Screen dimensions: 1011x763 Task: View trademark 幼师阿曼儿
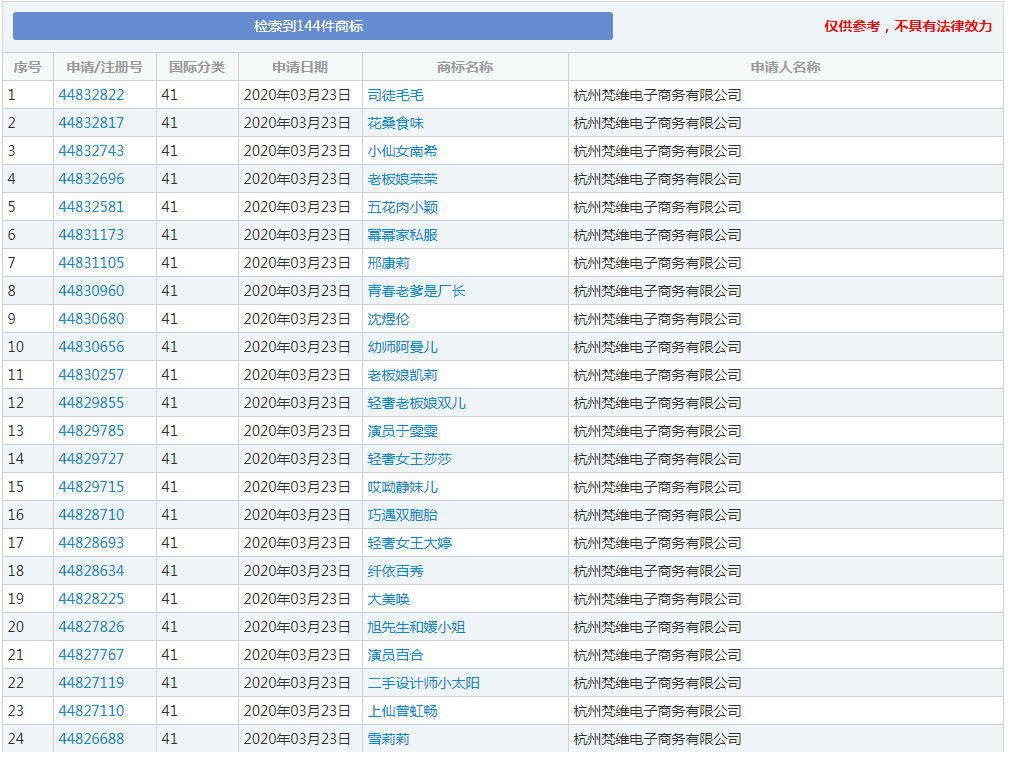[x=402, y=347]
